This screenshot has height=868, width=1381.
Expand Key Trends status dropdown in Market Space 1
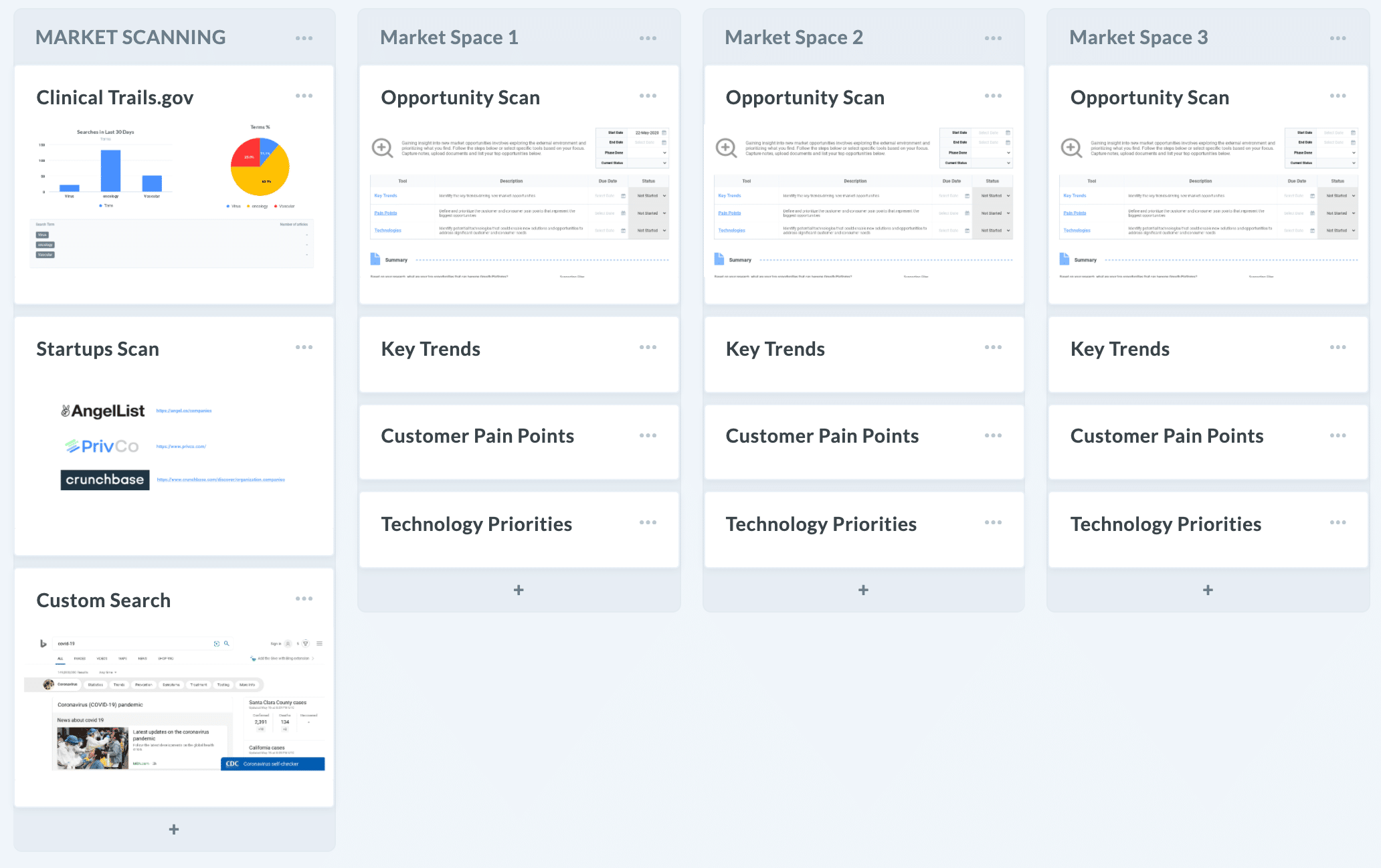coord(650,196)
